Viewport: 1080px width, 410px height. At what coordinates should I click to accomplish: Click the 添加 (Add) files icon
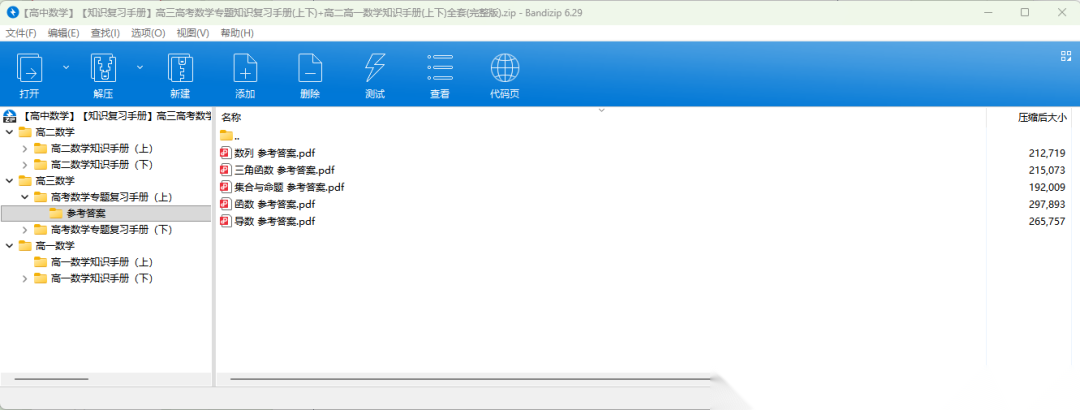coord(245,70)
